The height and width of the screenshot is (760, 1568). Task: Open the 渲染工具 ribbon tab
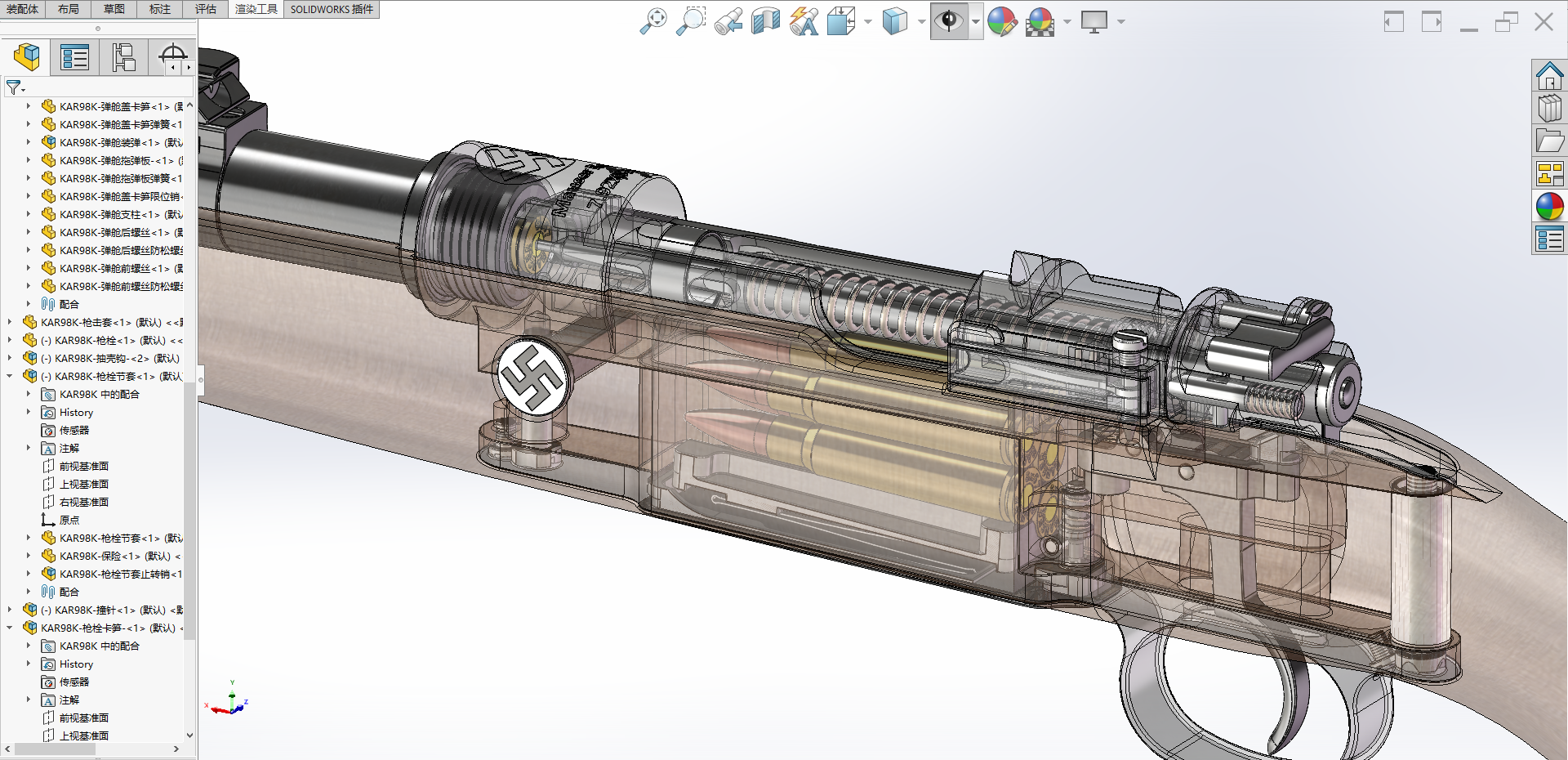pyautogui.click(x=256, y=9)
